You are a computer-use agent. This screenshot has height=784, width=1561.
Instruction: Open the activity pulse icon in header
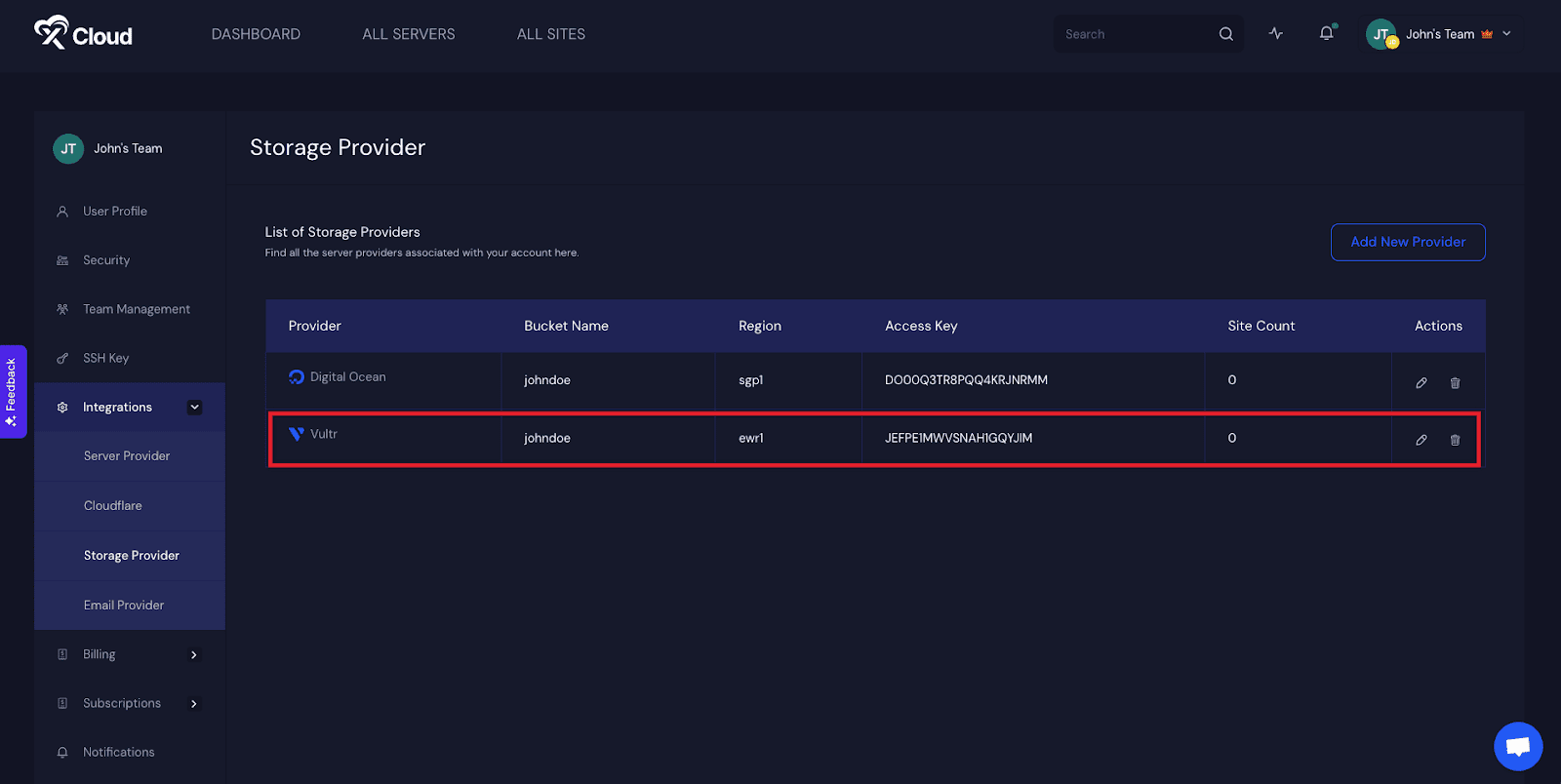click(x=1275, y=34)
